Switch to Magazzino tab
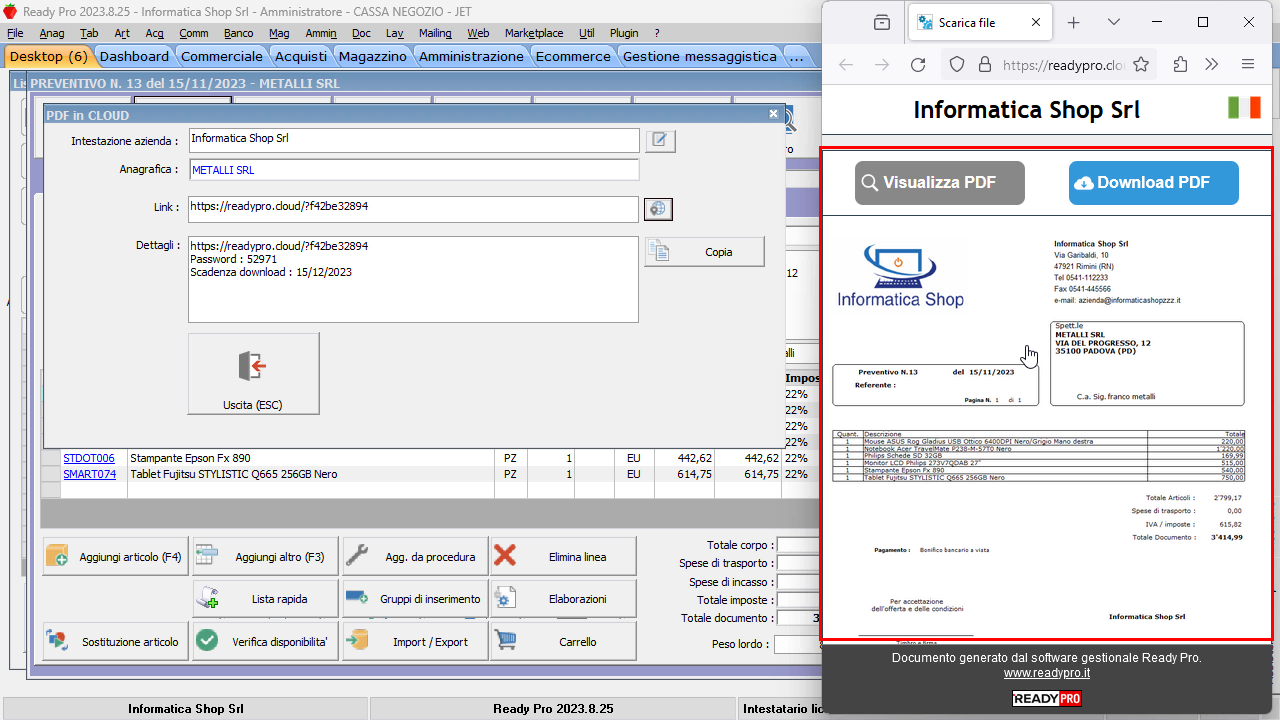Viewport: 1280px width, 720px height. (373, 57)
